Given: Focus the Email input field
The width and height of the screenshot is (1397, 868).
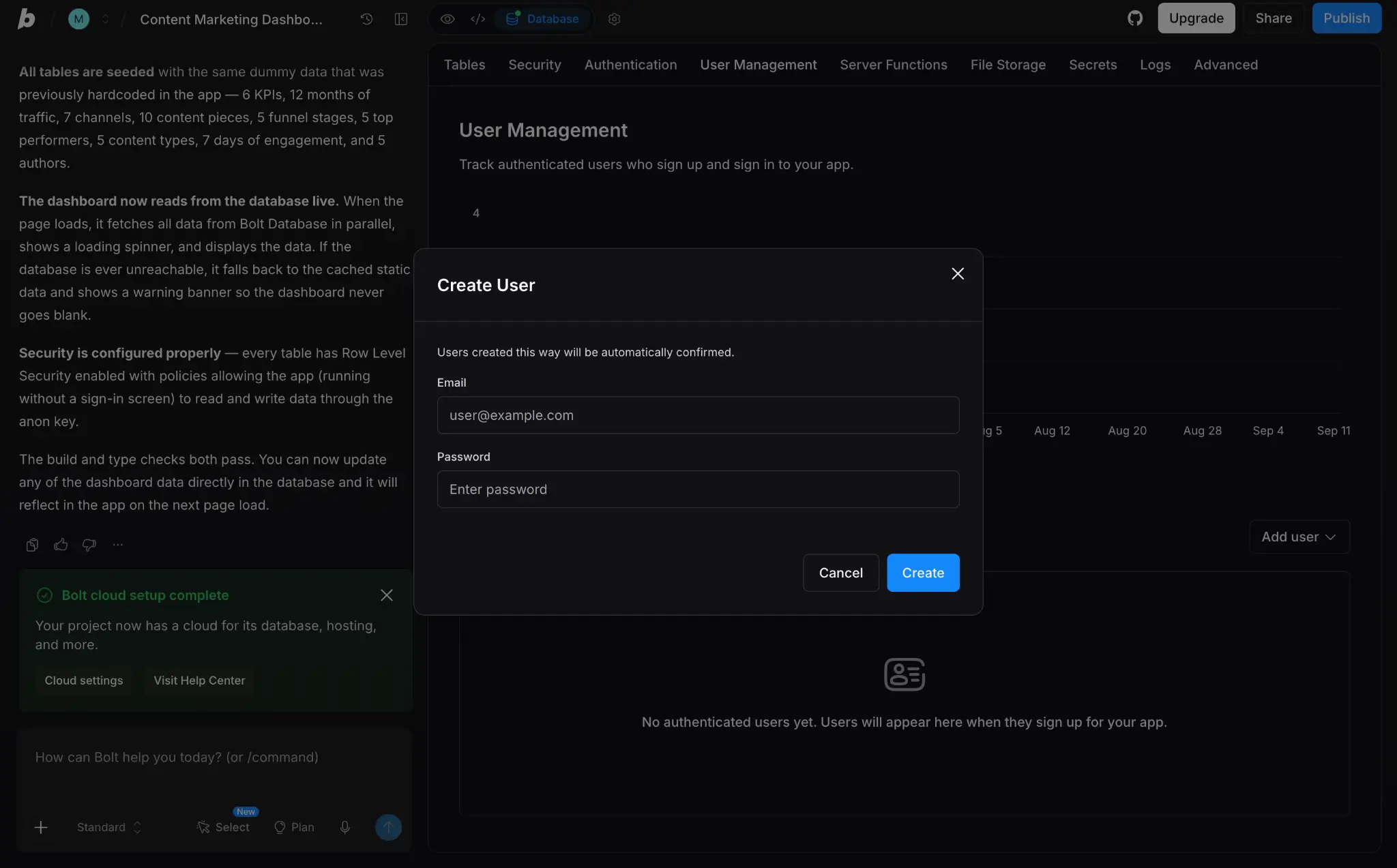Looking at the screenshot, I should tap(698, 415).
